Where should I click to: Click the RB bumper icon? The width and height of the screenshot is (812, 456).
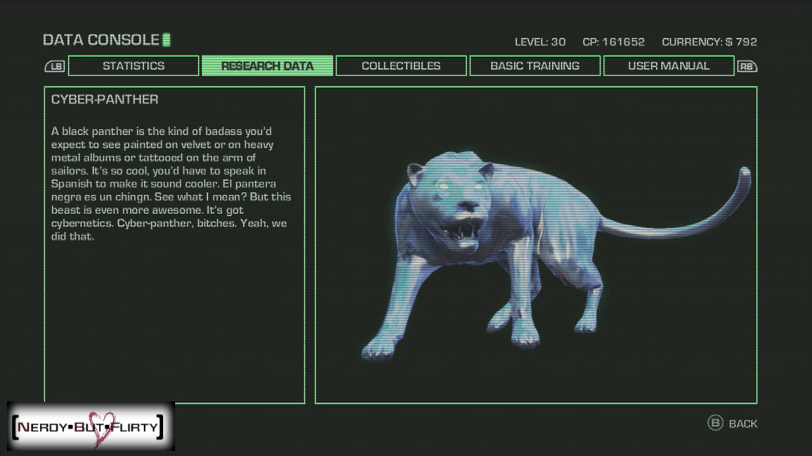[747, 66]
